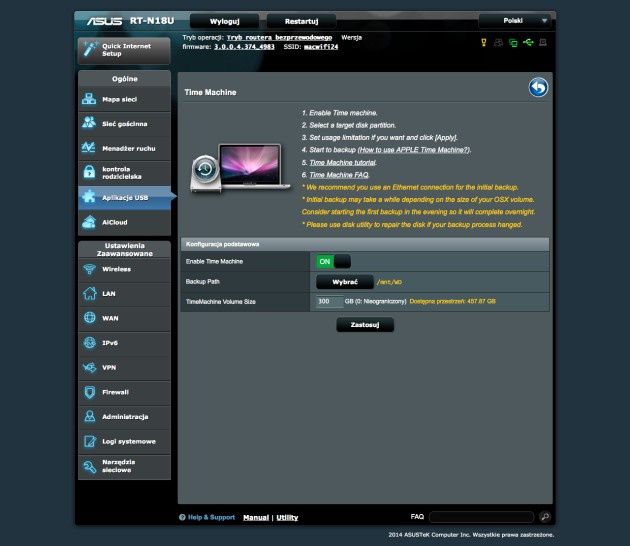Open Tryb routera bezprzewodowego link
This screenshot has width=630, height=546.
(x=279, y=37)
